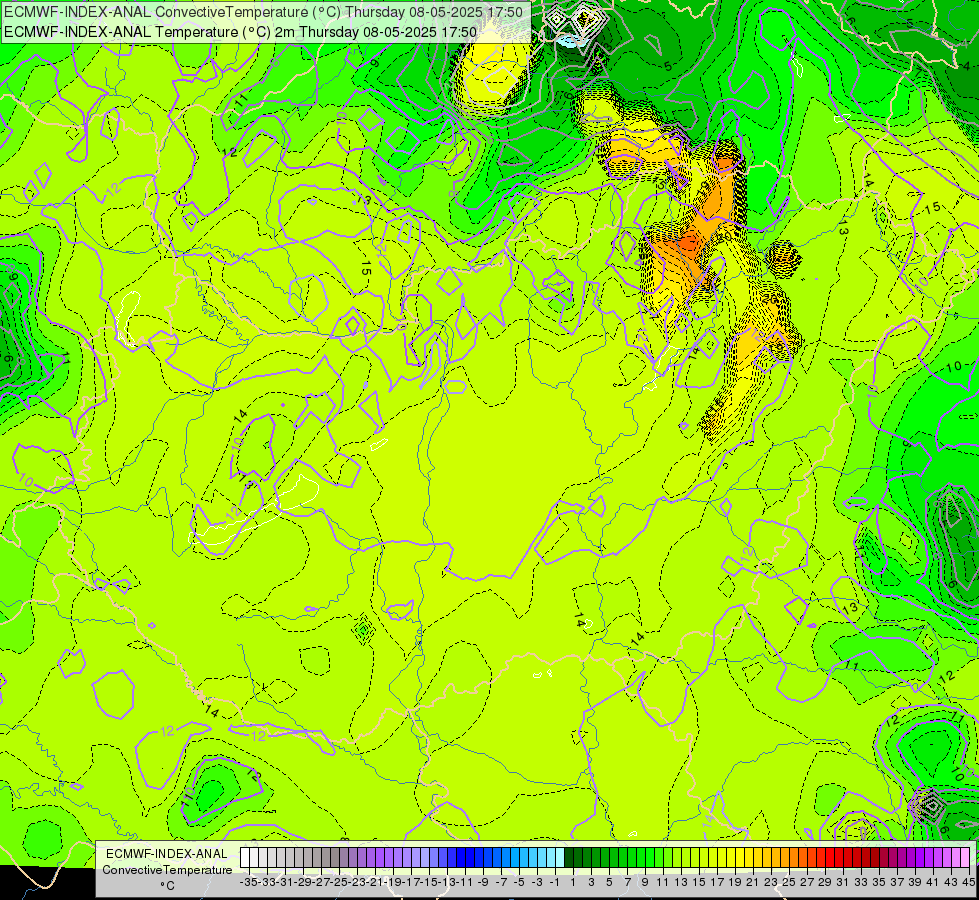The width and height of the screenshot is (979, 900).
Task: Click the legend scale value '21'
Action: [x=753, y=883]
